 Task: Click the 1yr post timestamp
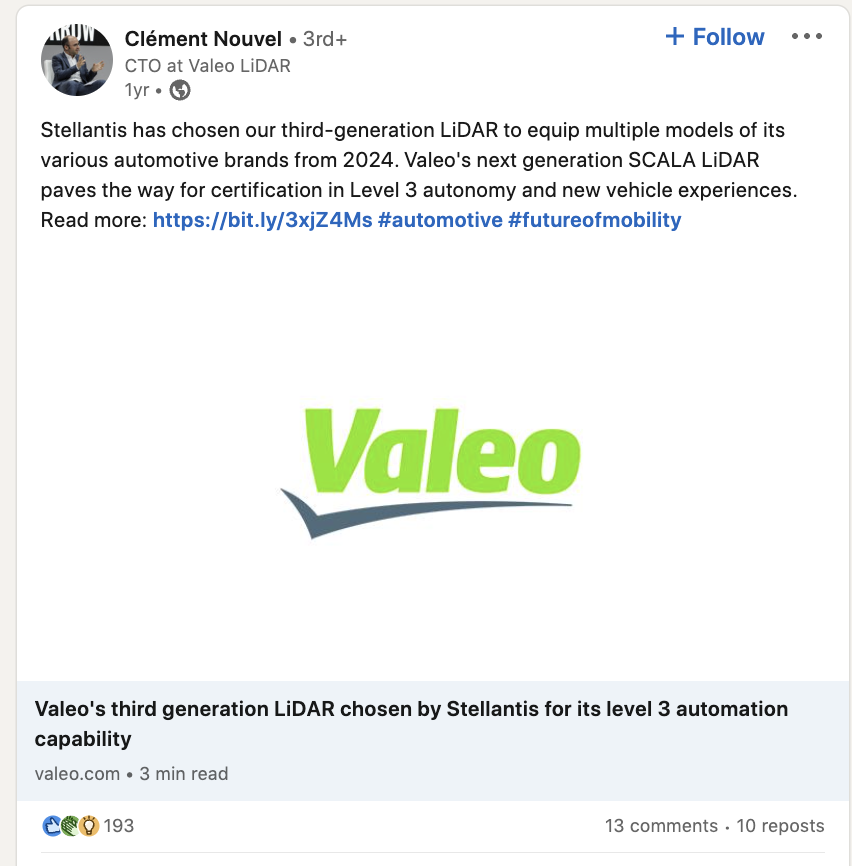point(137,91)
